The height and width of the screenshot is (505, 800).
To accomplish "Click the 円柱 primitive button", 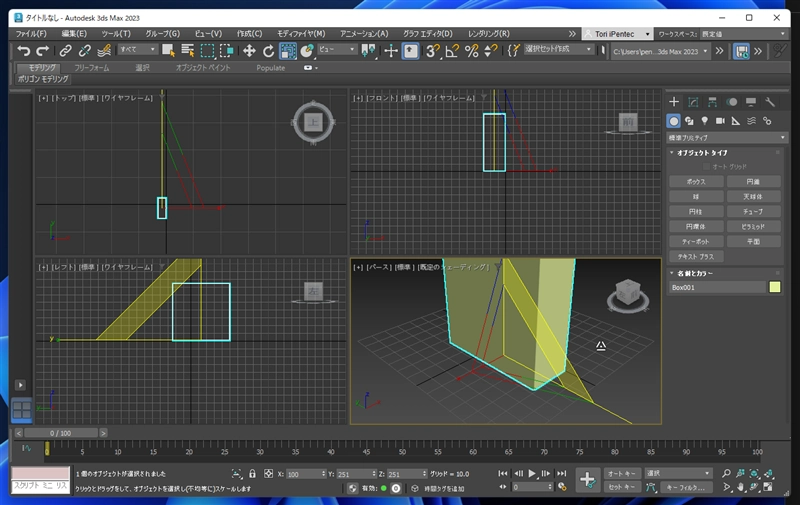I will (x=696, y=211).
